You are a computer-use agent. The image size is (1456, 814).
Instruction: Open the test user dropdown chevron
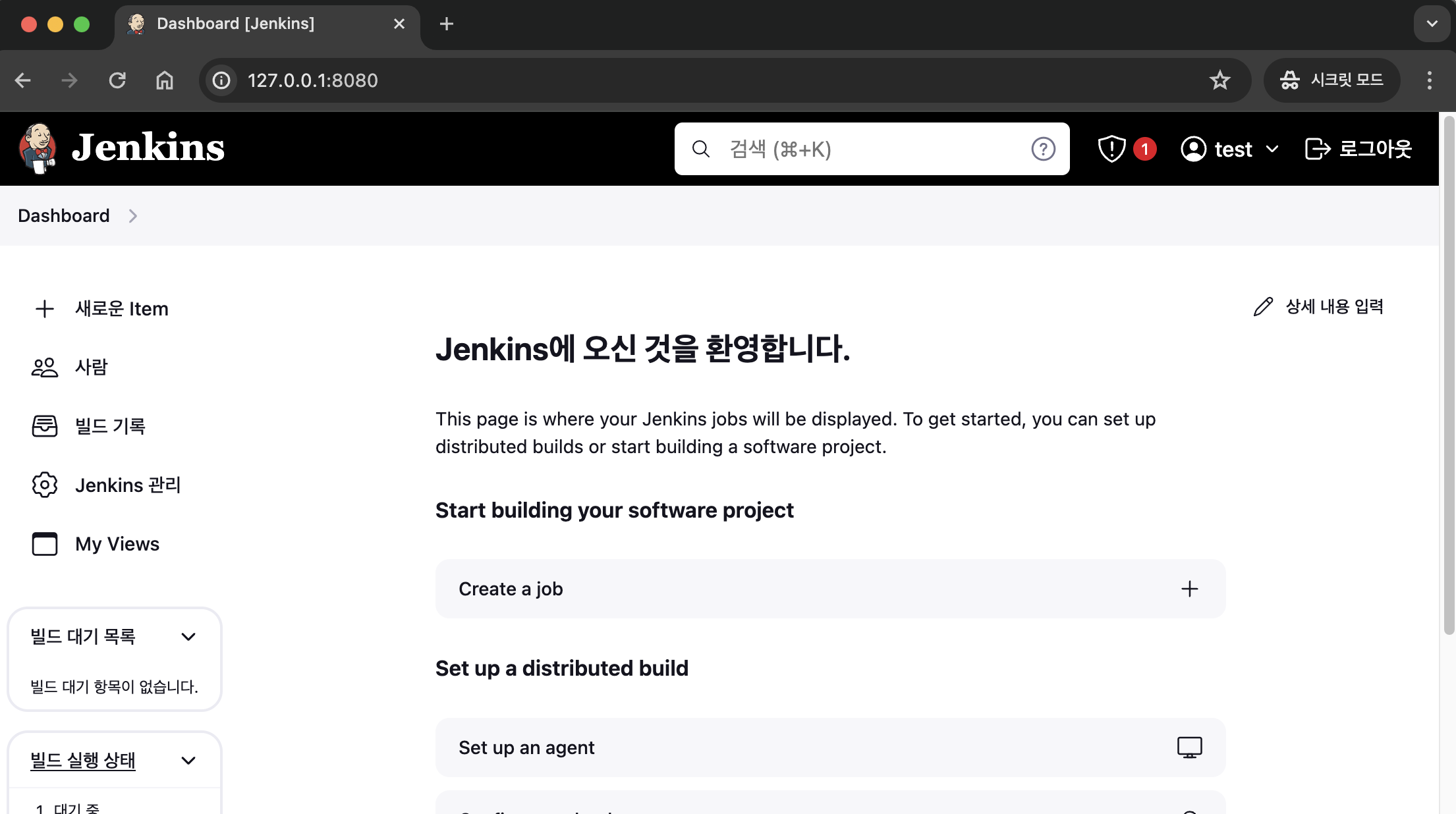(1272, 149)
